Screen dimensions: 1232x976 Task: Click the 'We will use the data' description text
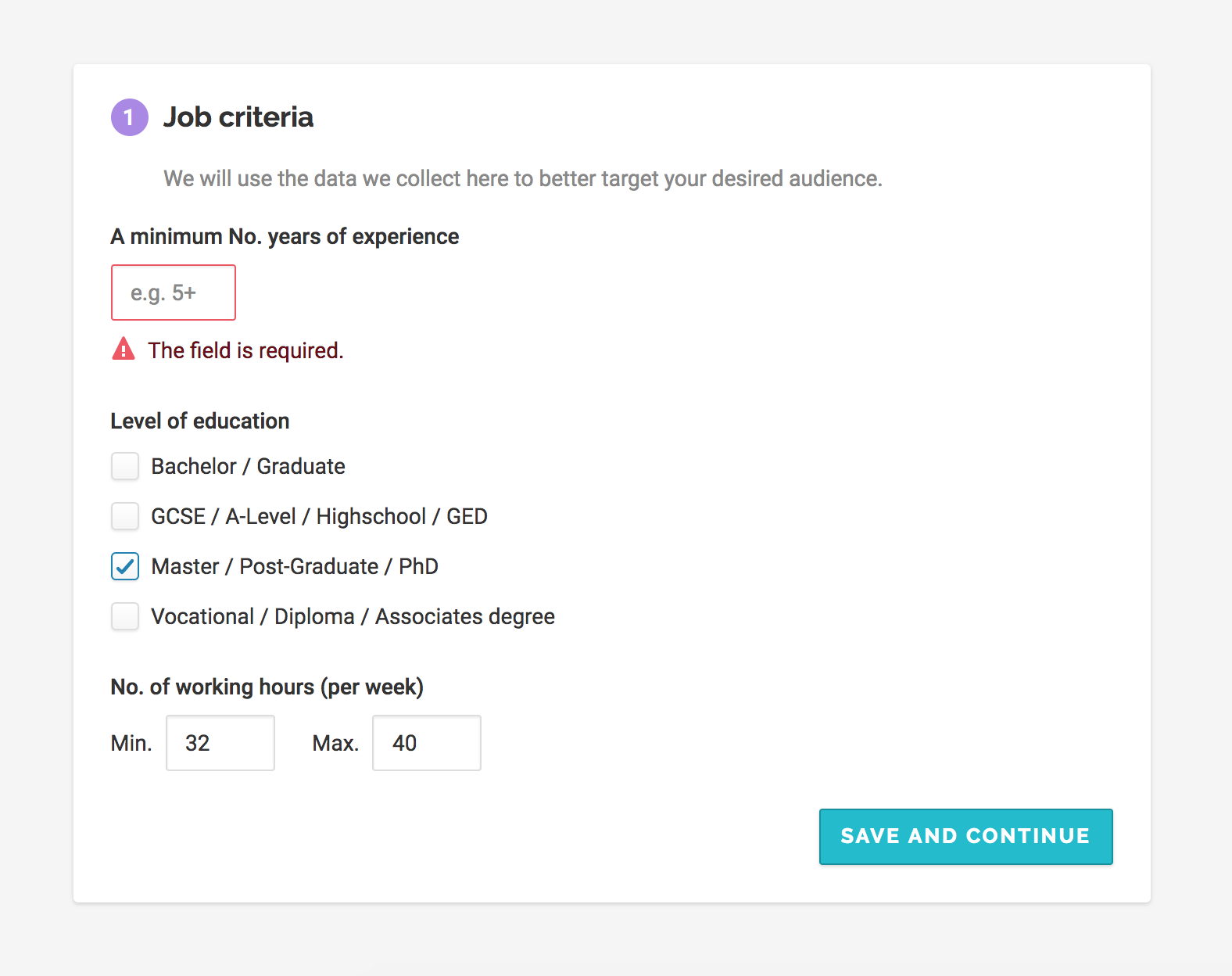(x=523, y=179)
